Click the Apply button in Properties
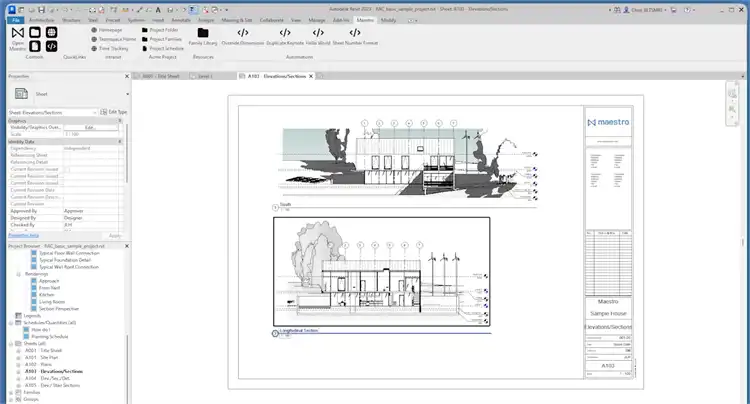The height and width of the screenshot is (404, 750). [x=115, y=236]
